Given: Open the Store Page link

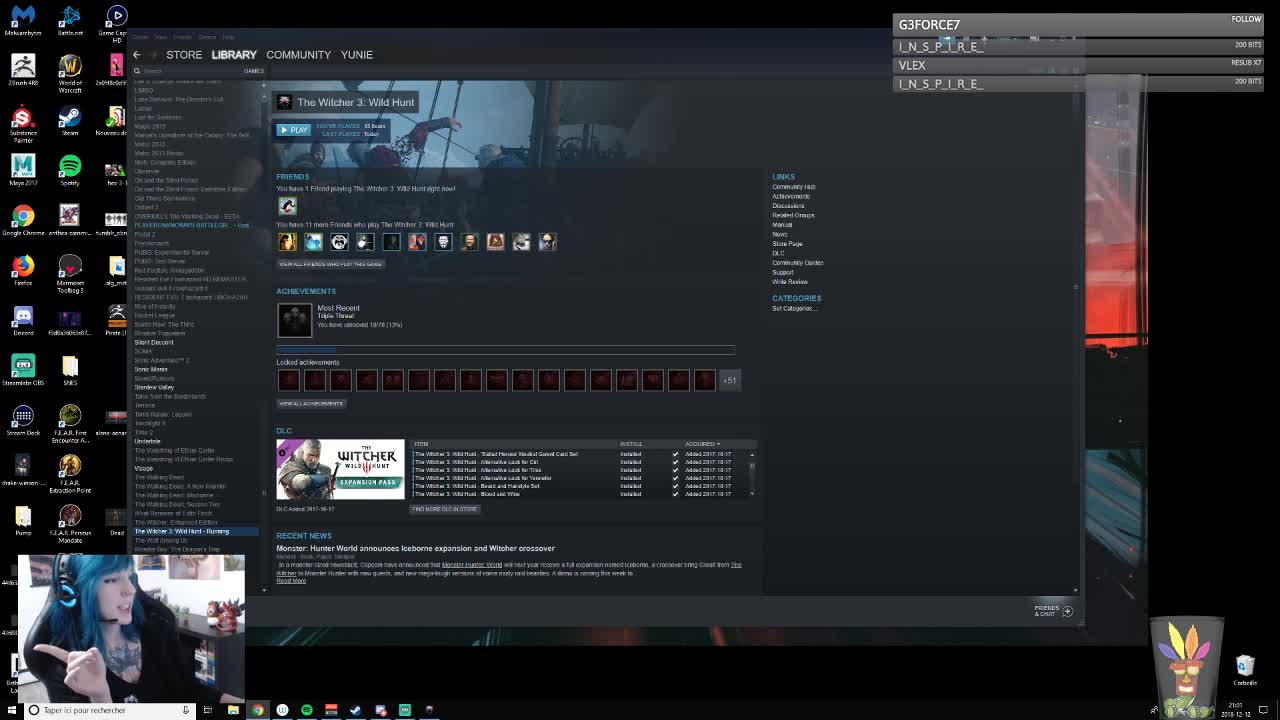Looking at the screenshot, I should 787,244.
